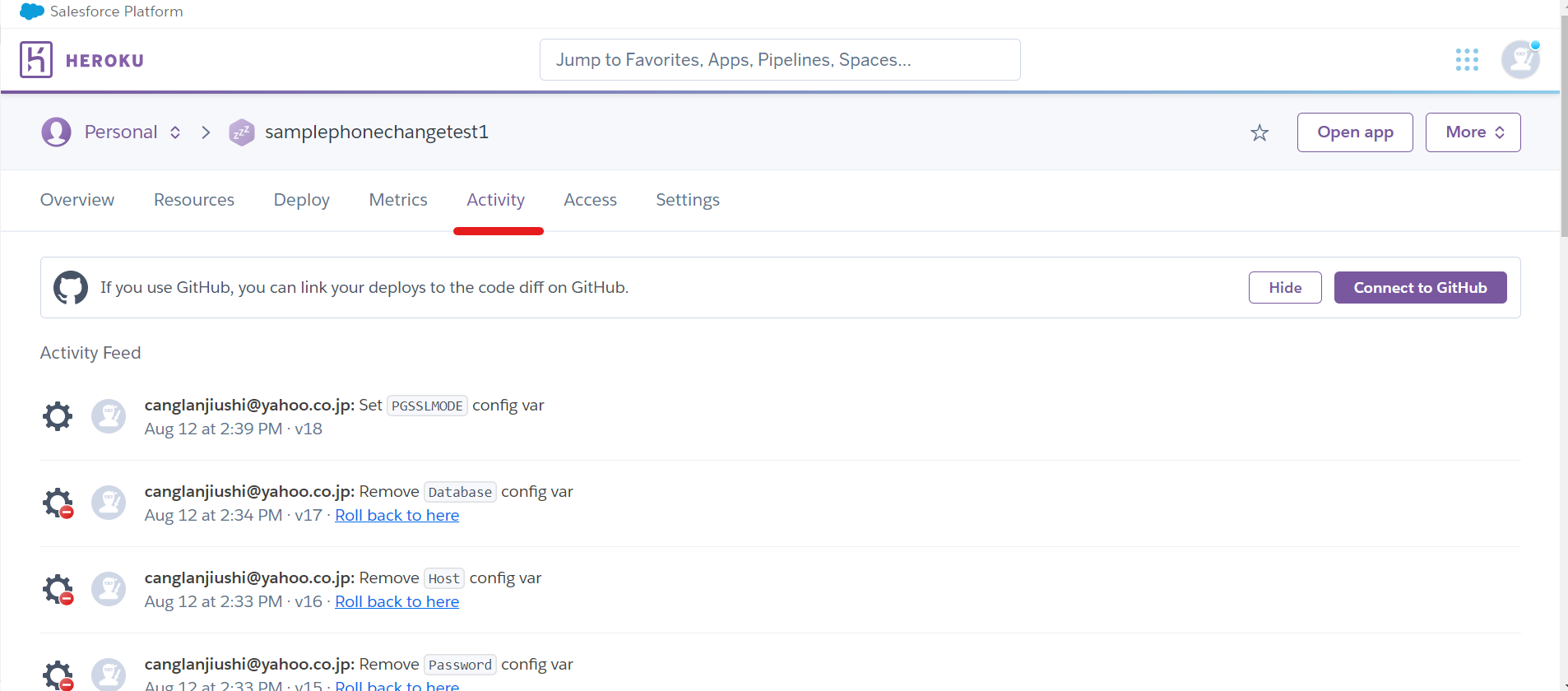Click the Salesforce Platform label
This screenshot has height=691, width=1568.
click(117, 12)
